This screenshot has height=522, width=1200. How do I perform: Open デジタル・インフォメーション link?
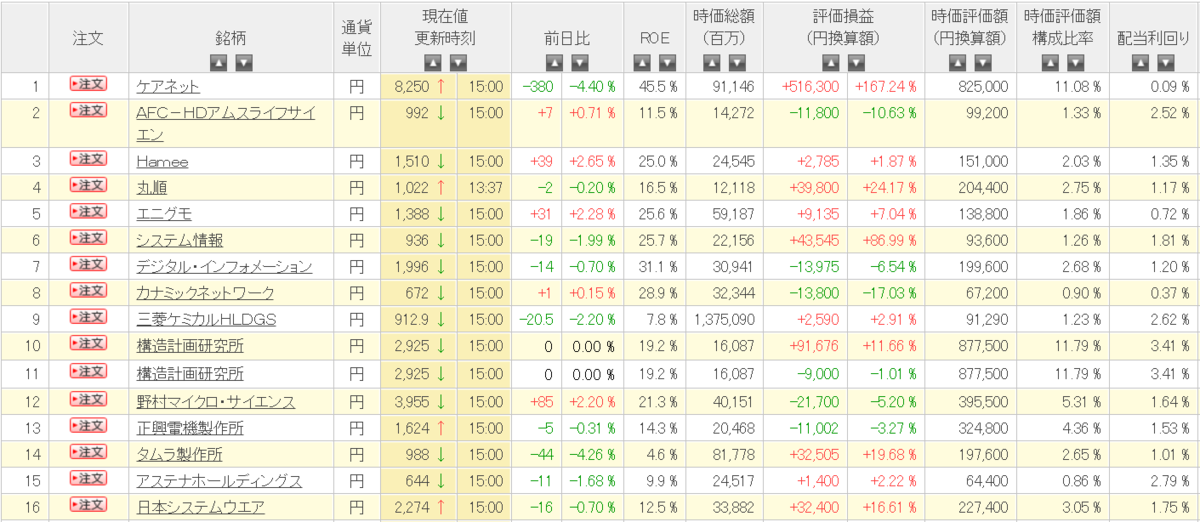click(224, 267)
